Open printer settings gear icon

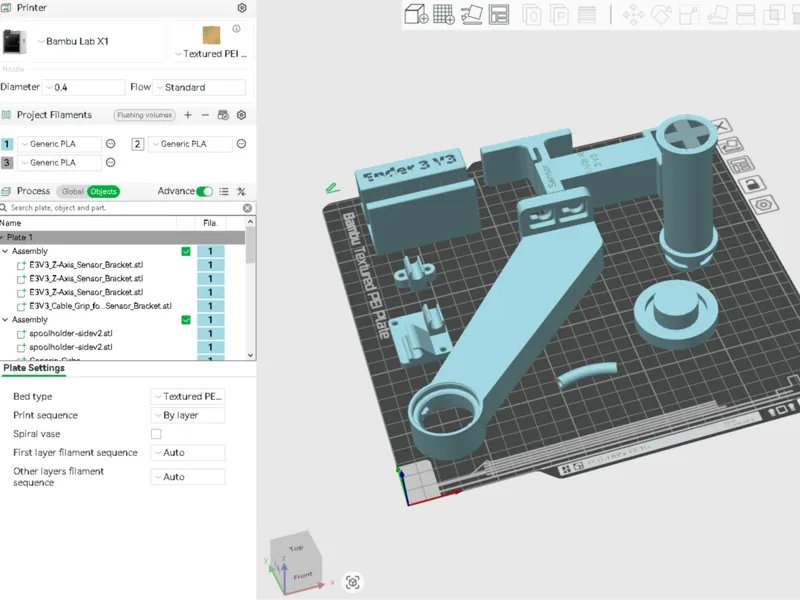(x=242, y=8)
